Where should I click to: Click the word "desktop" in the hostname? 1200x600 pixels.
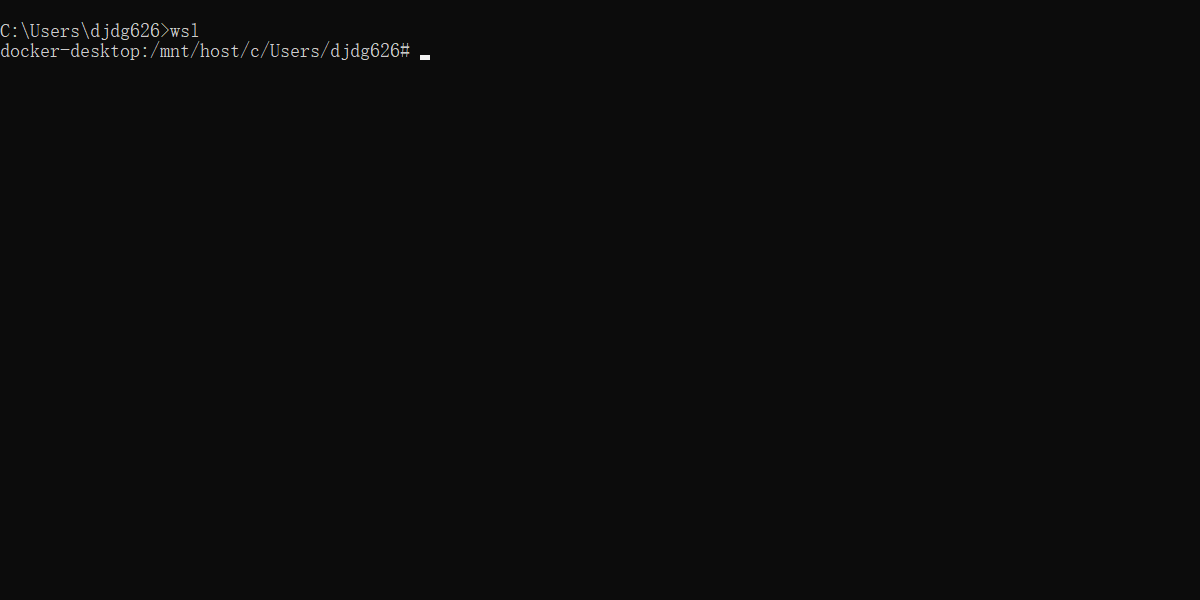point(105,50)
